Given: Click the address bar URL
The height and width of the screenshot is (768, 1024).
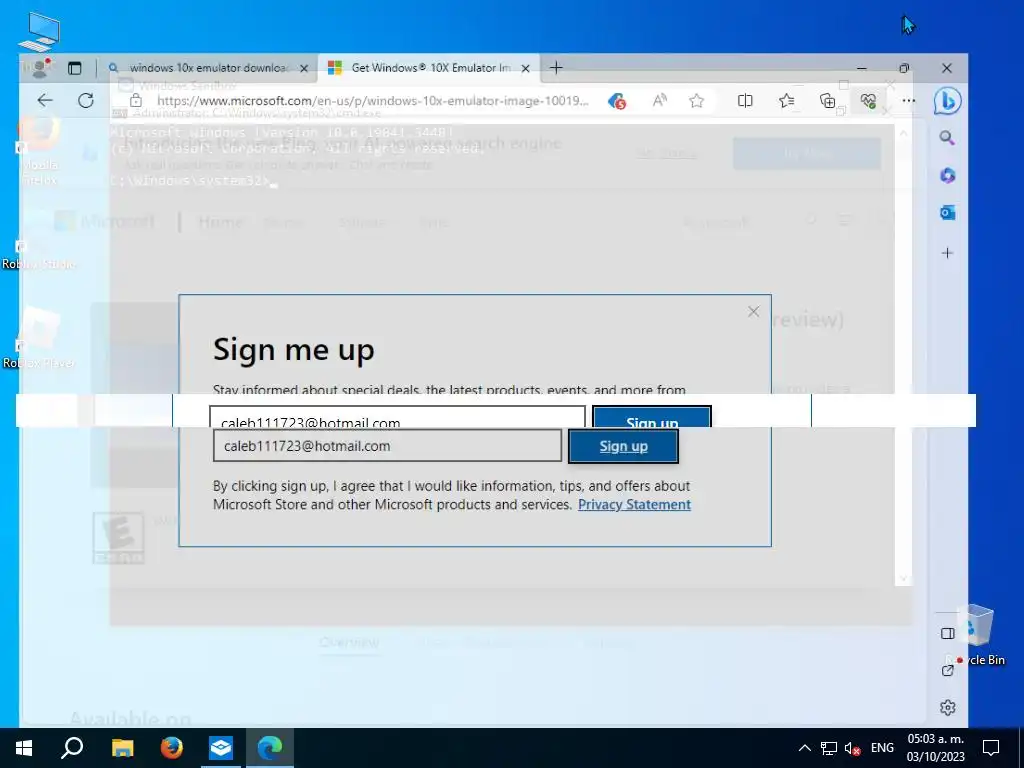Looking at the screenshot, I should 372,101.
